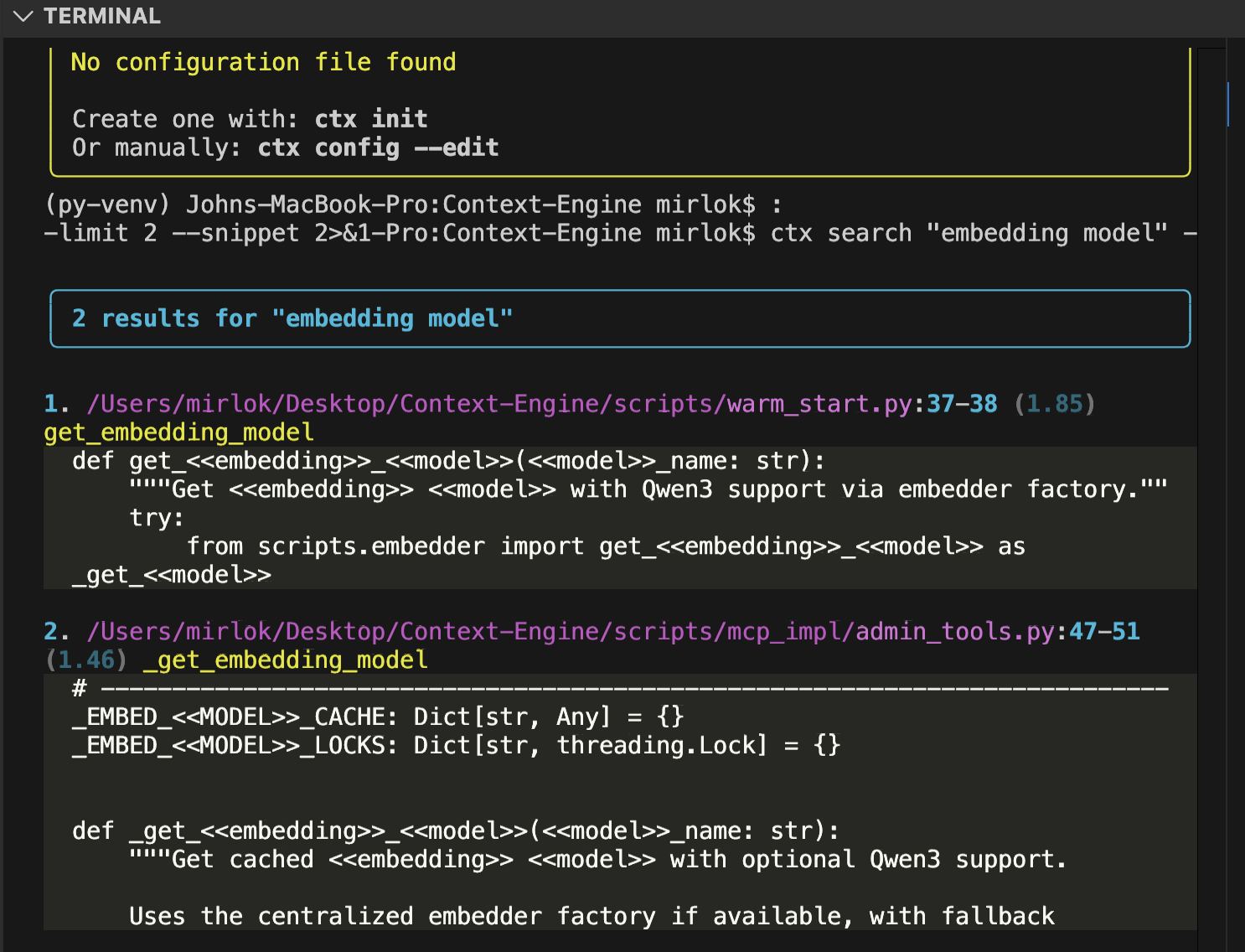Open warm_start.py:37-38 result path link

point(542,404)
